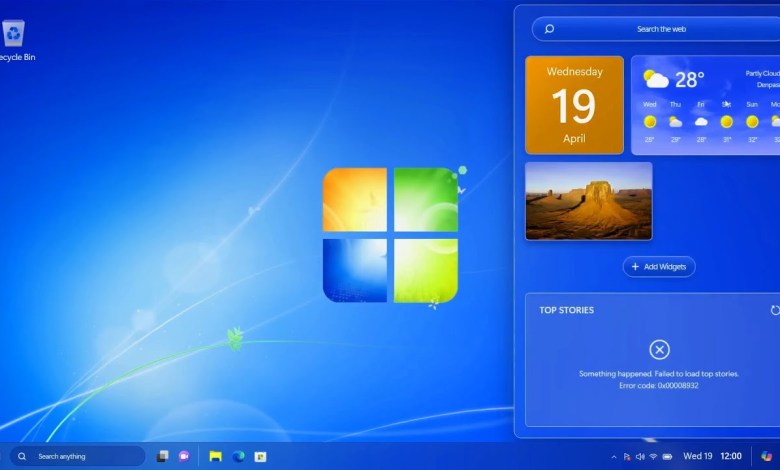This screenshot has height=470, width=780.
Task: Click the magnifier in Search the web
Action: pos(549,29)
